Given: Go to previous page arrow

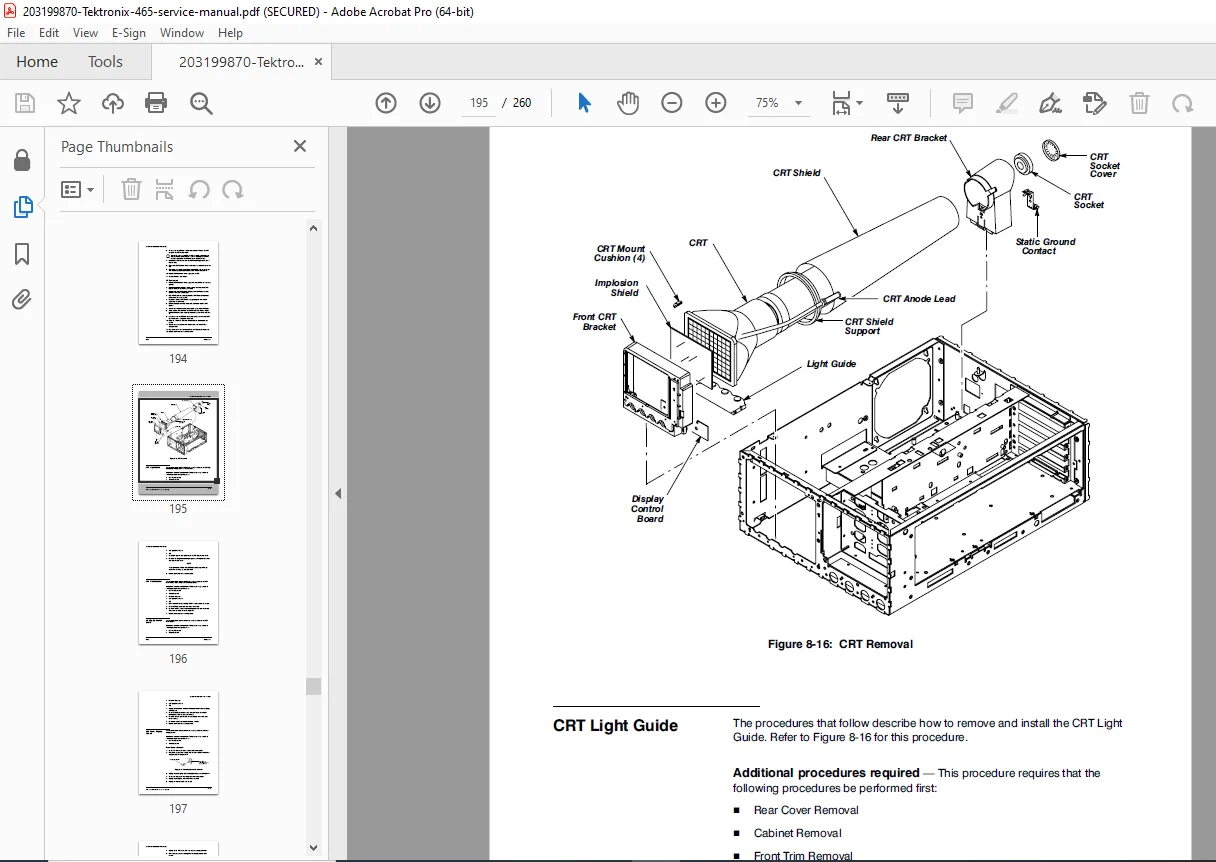Looking at the screenshot, I should click(386, 103).
